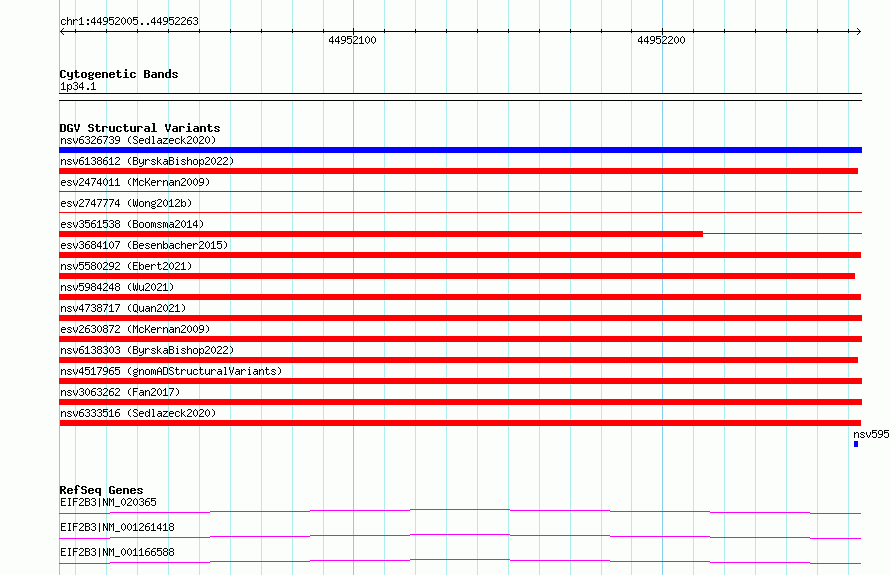Image resolution: width=890 pixels, height=575 pixels.
Task: Click the nsv6326739 (Sedlazeck2020) label
Action: click(x=138, y=140)
